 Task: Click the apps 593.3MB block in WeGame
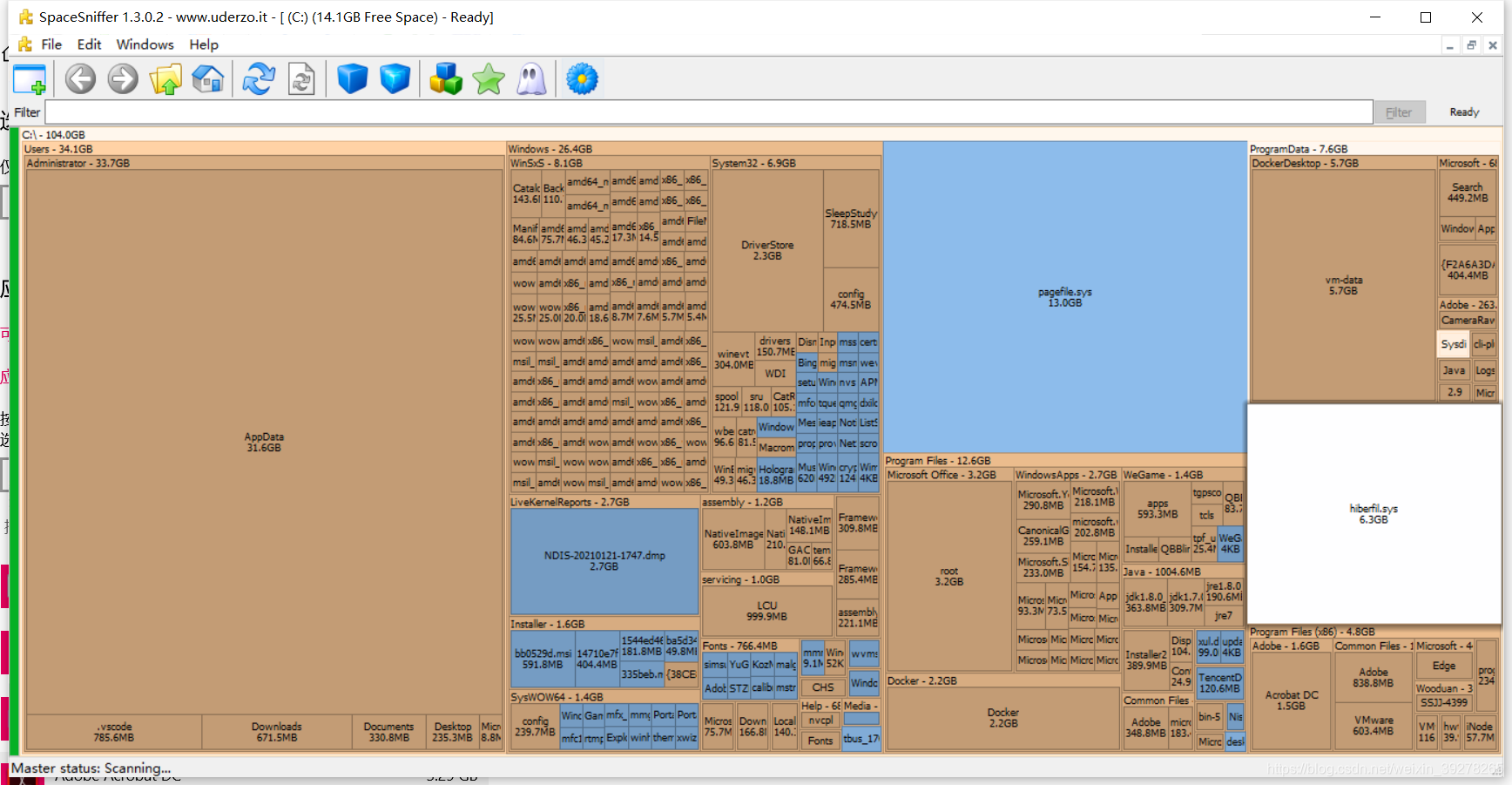point(1158,509)
